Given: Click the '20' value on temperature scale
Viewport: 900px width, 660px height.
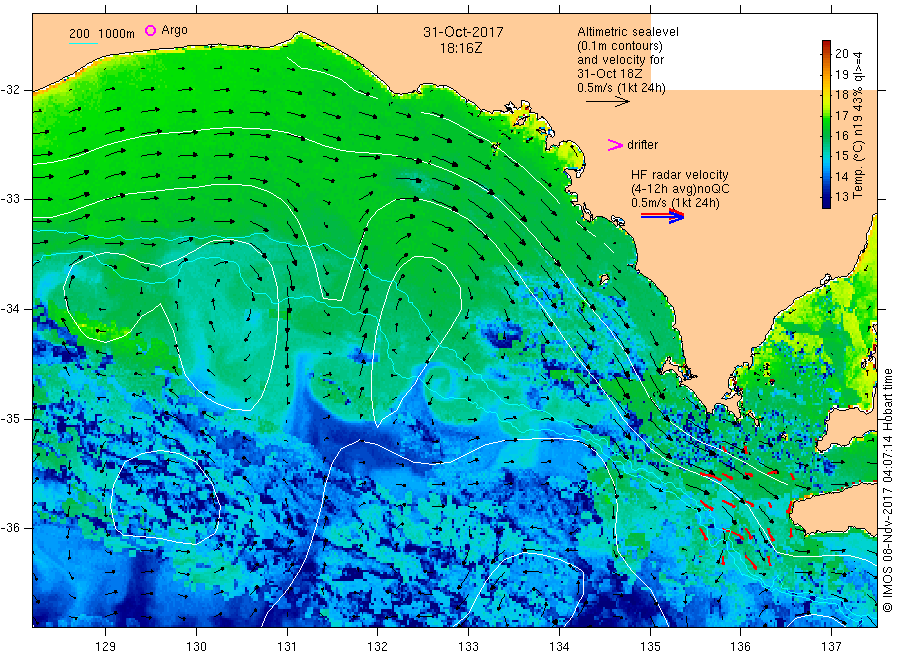Looking at the screenshot, I should coord(841,53).
